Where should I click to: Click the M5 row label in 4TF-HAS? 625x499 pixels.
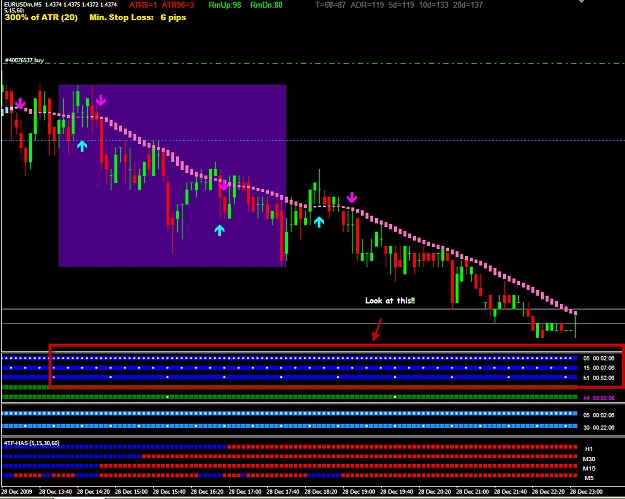click(589, 478)
